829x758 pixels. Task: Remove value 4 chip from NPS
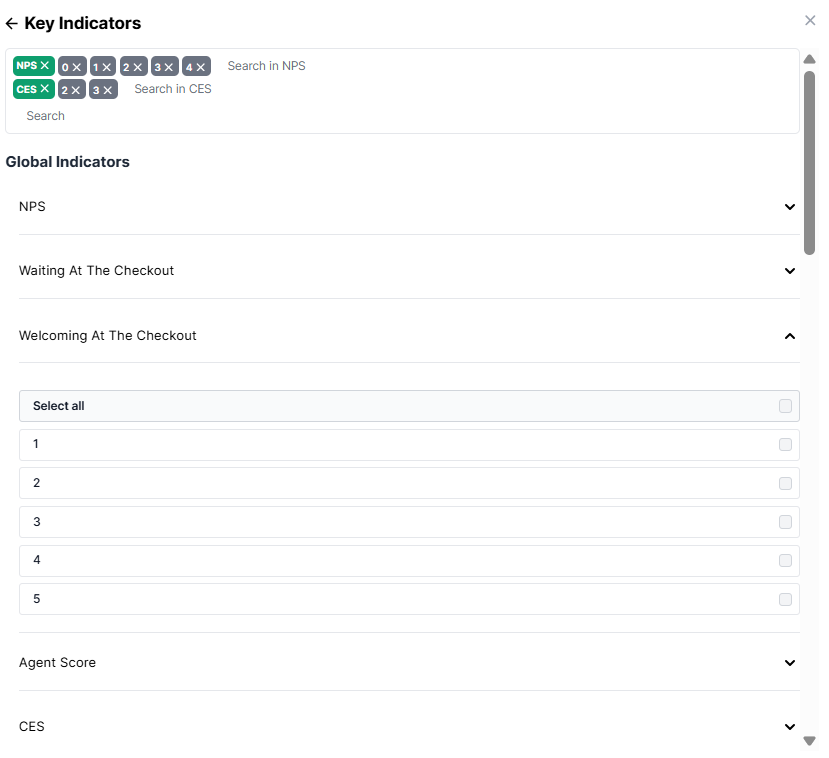[x=201, y=67]
